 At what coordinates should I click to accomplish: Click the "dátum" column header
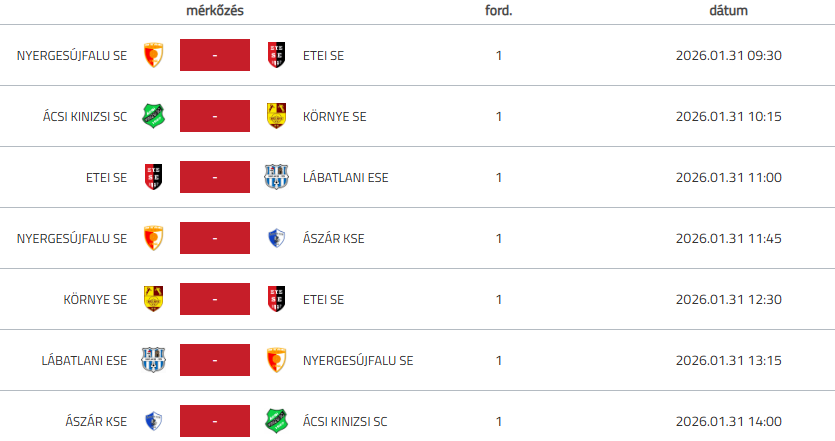coord(727,10)
